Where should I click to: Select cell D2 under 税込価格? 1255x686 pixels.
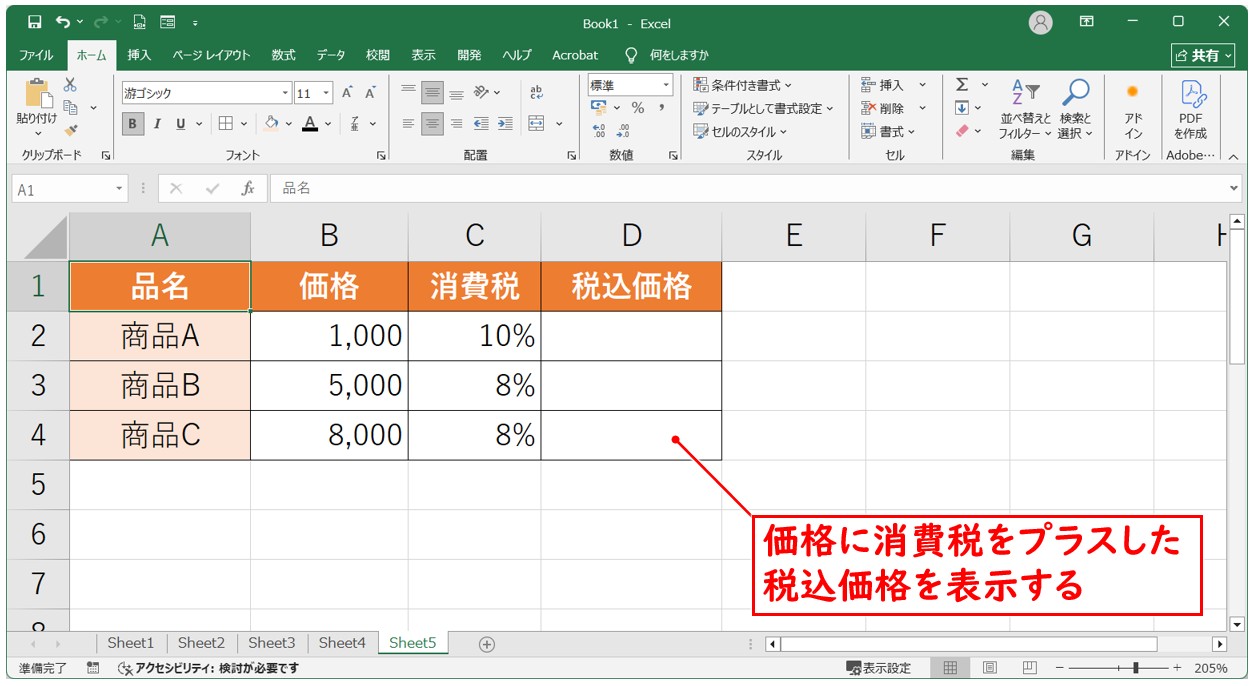pos(630,336)
